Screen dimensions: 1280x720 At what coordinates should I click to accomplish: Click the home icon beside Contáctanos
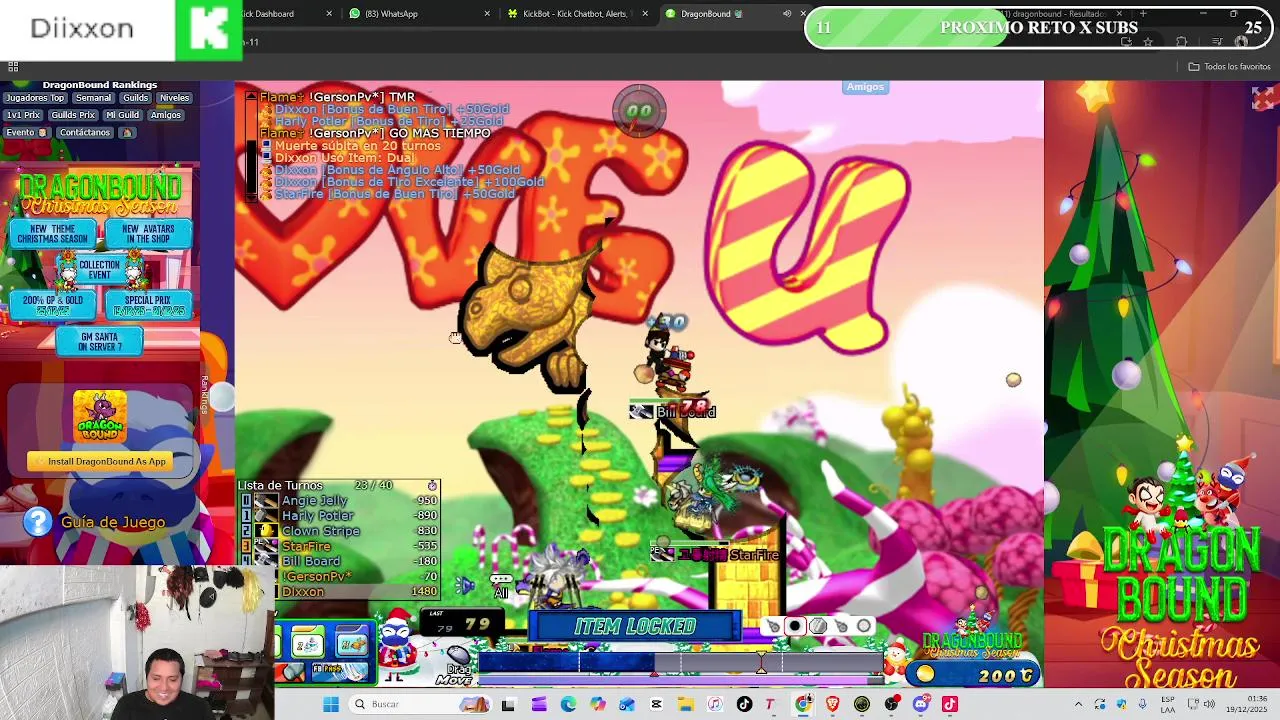pyautogui.click(x=127, y=132)
